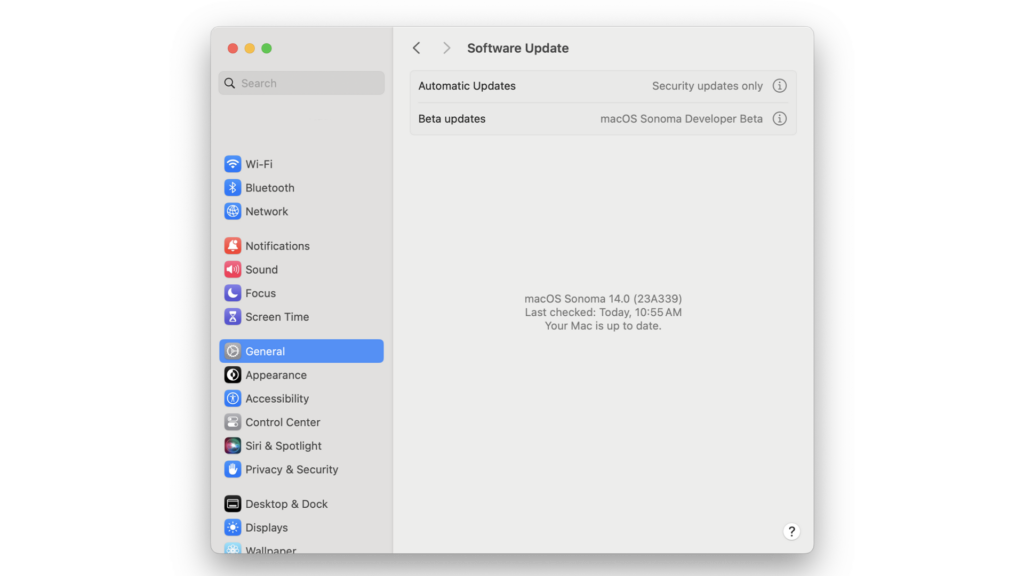Click the Accessibility icon
The height and width of the screenshot is (576, 1024).
(x=232, y=398)
